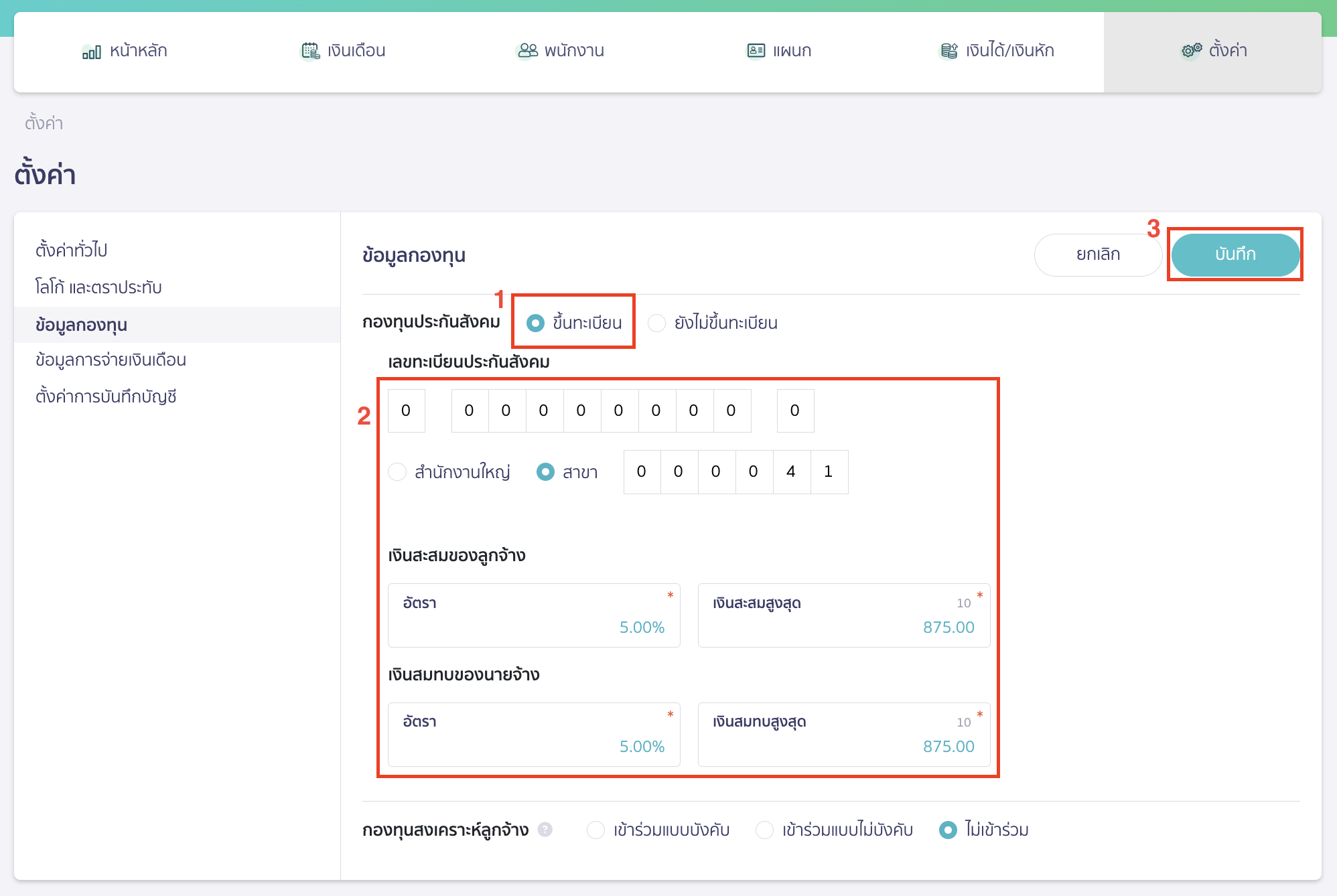The width and height of the screenshot is (1337, 896).
Task: Select the สาขา radio option
Action: click(546, 472)
